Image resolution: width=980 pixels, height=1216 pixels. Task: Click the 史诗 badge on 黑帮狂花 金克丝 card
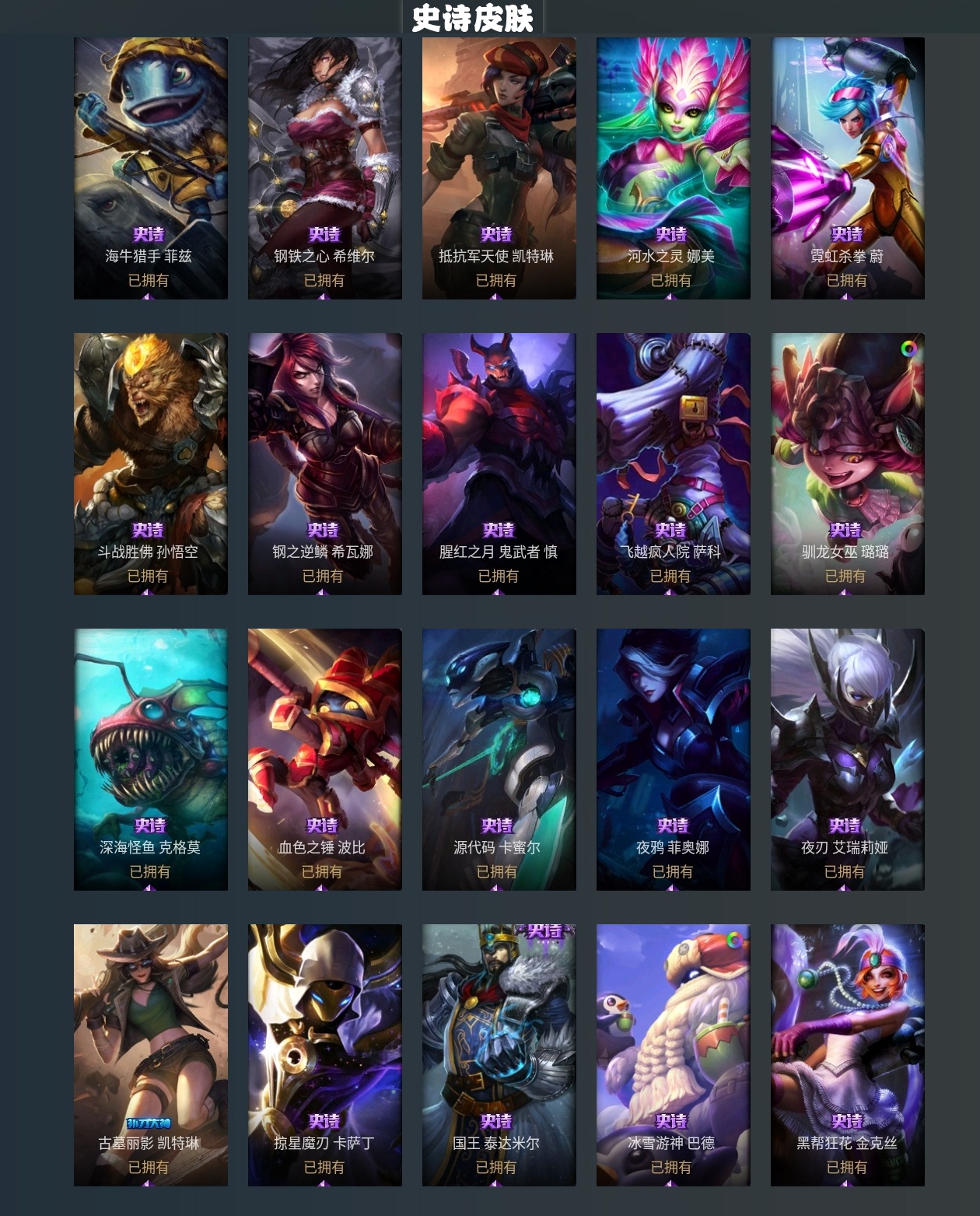[846, 1121]
